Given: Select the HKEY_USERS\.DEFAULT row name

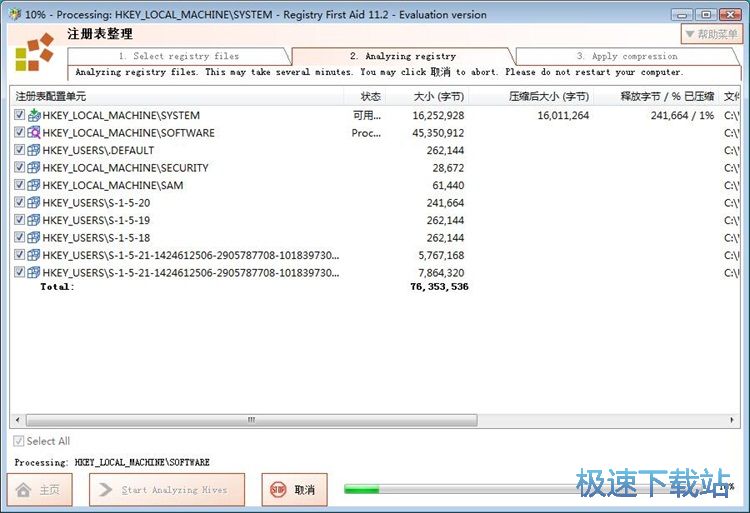Looking at the screenshot, I should click(x=98, y=150).
